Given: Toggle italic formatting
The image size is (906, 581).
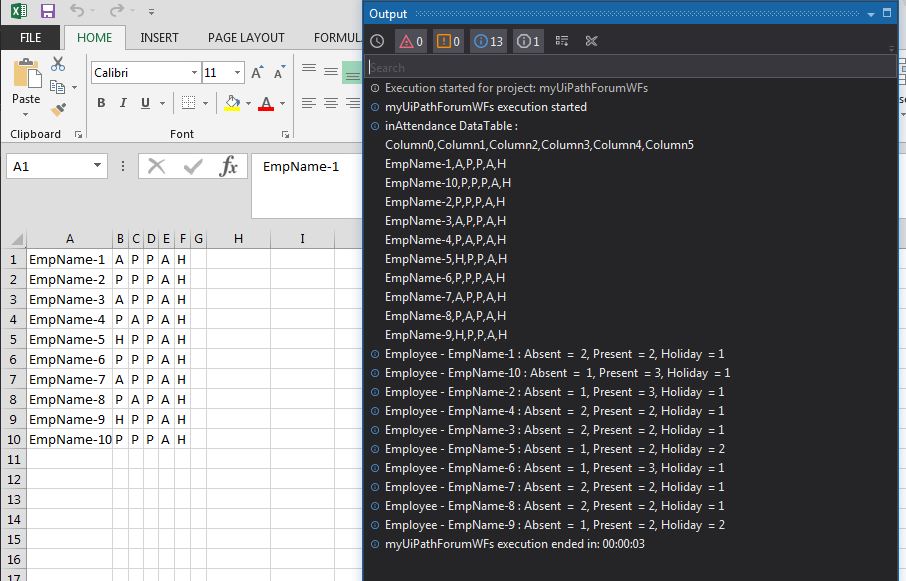Looking at the screenshot, I should click(123, 103).
